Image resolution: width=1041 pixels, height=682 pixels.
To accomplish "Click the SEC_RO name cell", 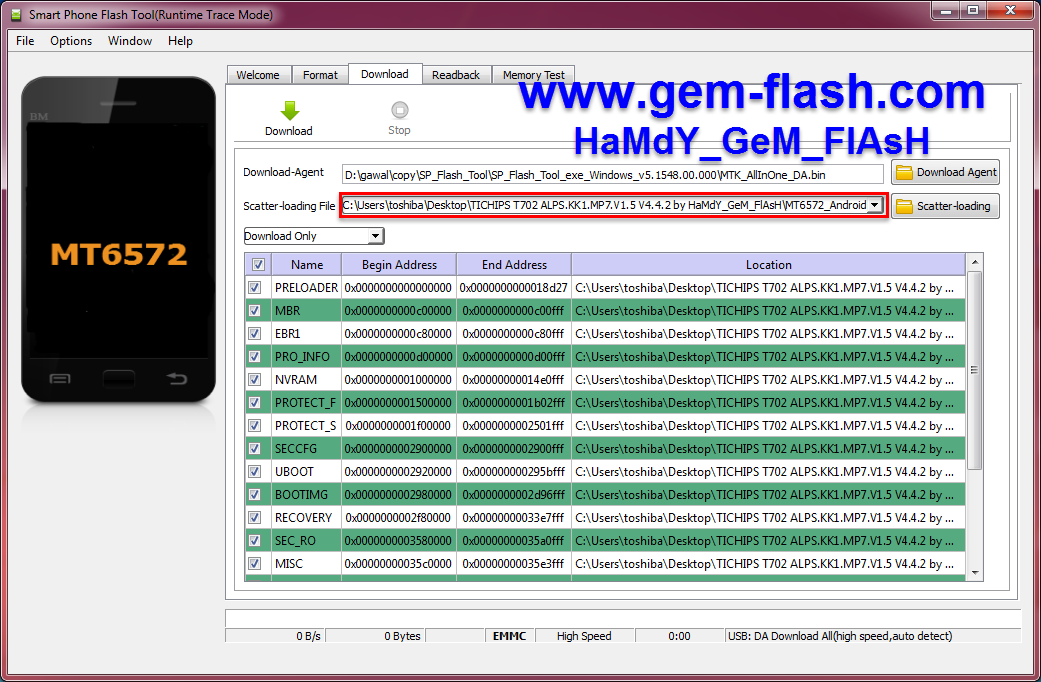I will point(306,541).
